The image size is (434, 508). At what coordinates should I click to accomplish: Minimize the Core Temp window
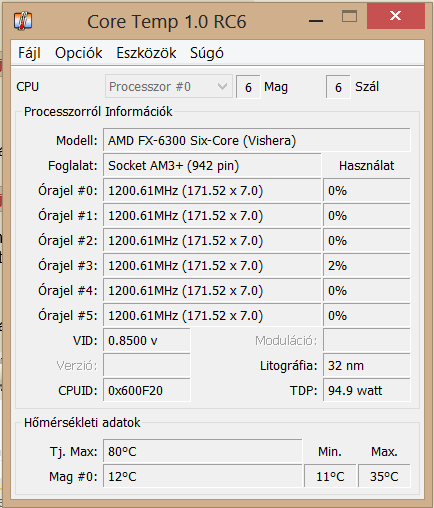[316, 21]
